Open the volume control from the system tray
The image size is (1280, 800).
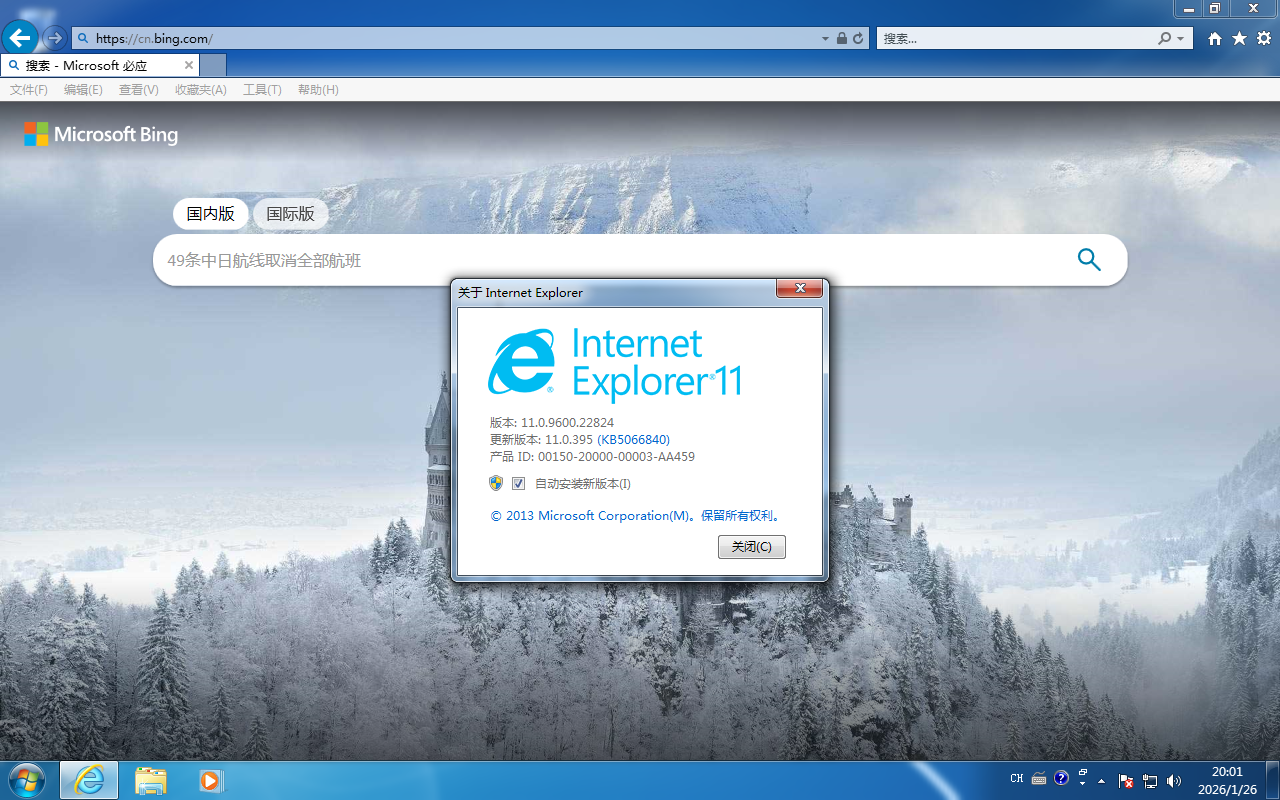click(x=1174, y=780)
